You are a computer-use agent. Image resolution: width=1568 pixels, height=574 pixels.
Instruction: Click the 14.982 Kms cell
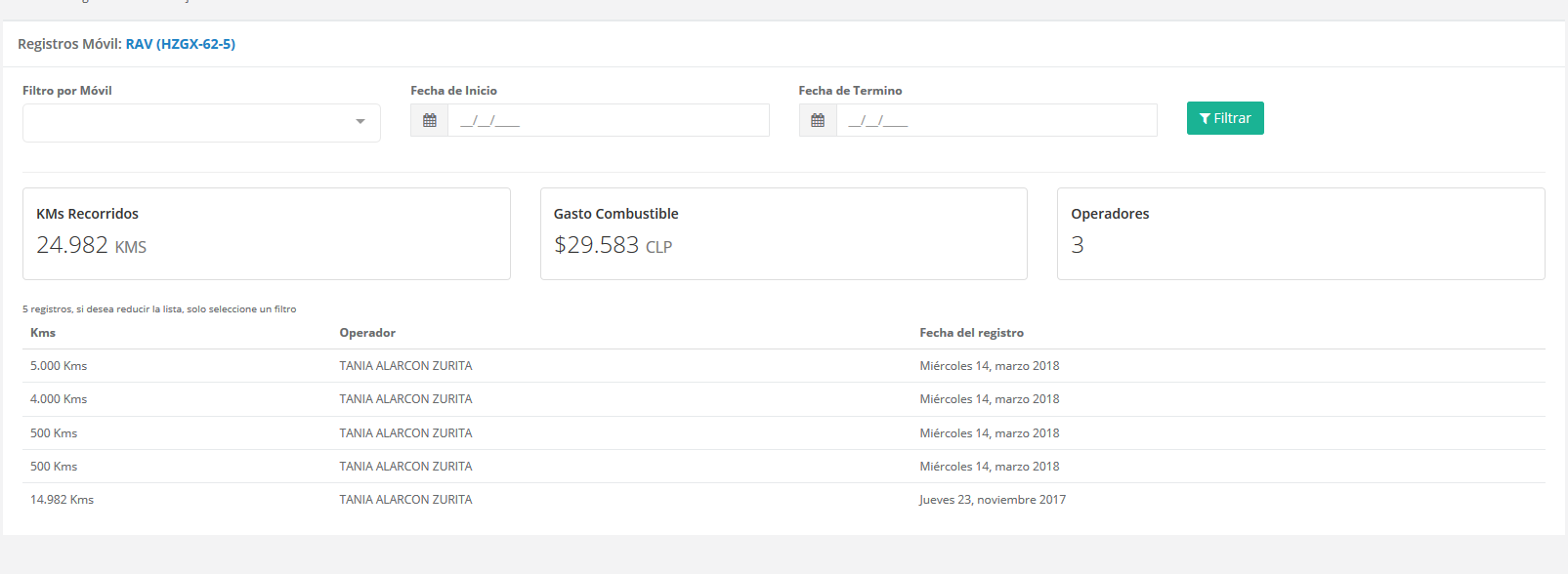[x=62, y=500]
